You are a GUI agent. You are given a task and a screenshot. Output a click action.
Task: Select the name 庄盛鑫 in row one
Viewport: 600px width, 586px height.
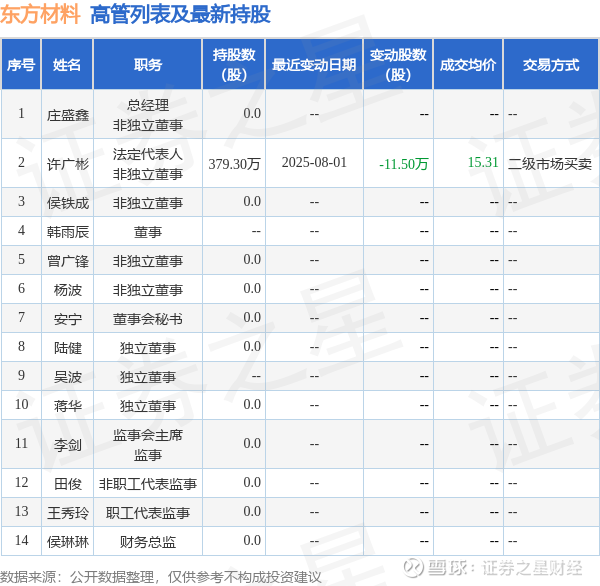point(68,115)
